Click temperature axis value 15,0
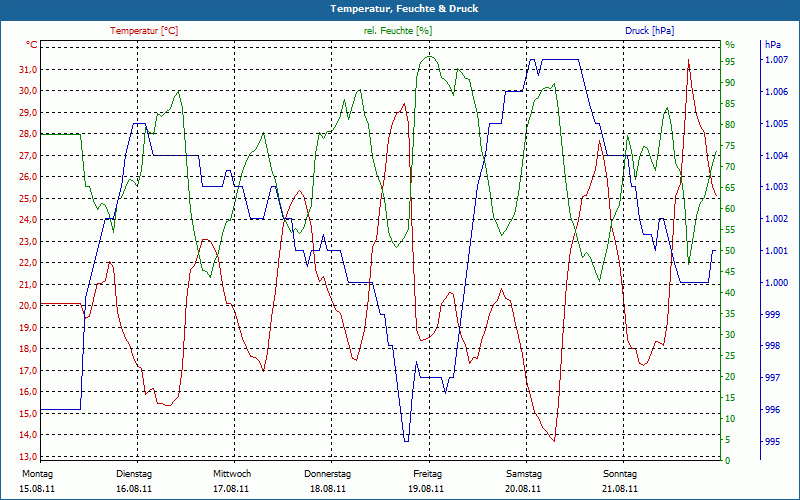Viewport: 800px width, 500px height. [28, 414]
